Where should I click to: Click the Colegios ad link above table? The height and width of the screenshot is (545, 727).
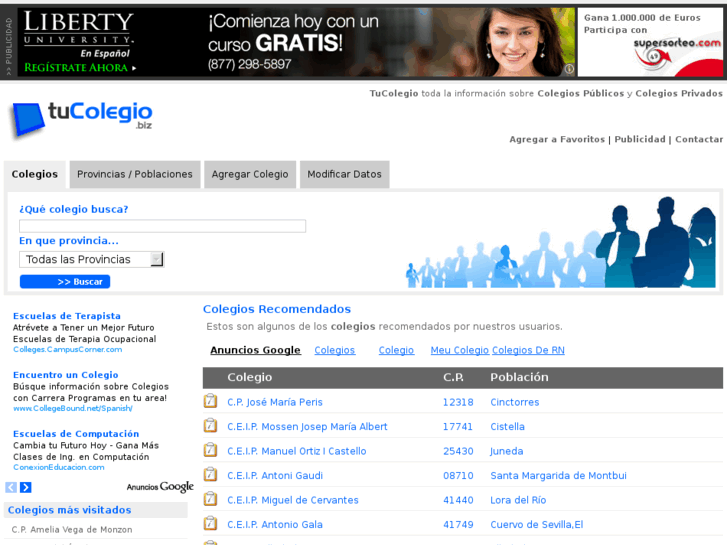pyautogui.click(x=335, y=350)
